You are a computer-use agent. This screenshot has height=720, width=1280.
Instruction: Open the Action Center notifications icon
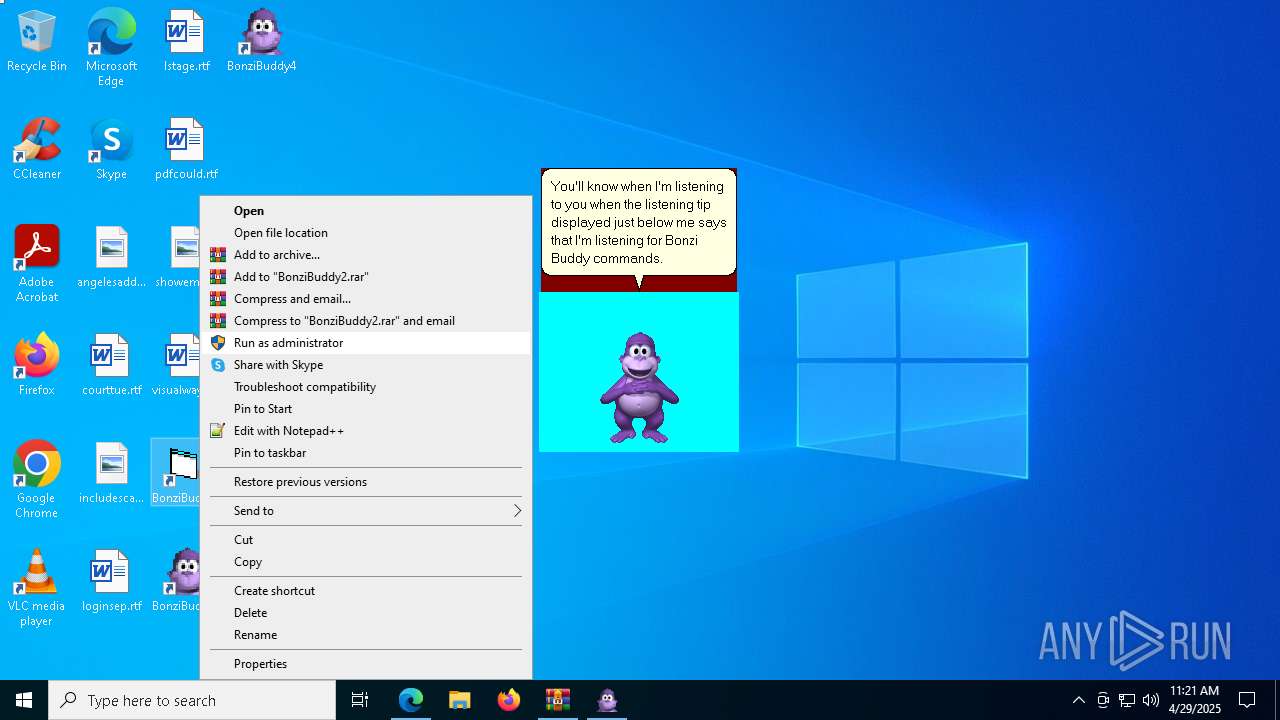tap(1247, 700)
